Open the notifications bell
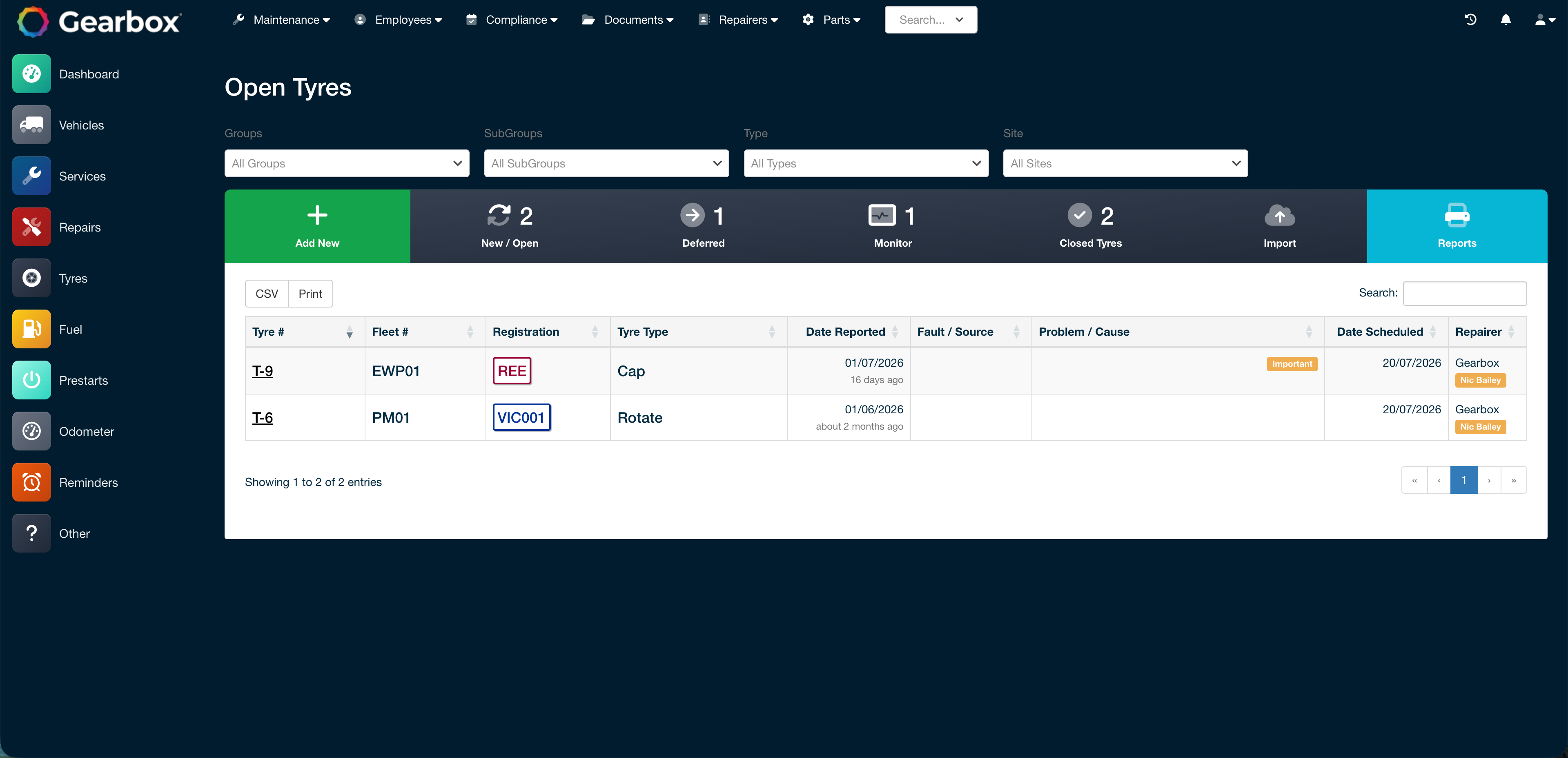 (x=1506, y=20)
